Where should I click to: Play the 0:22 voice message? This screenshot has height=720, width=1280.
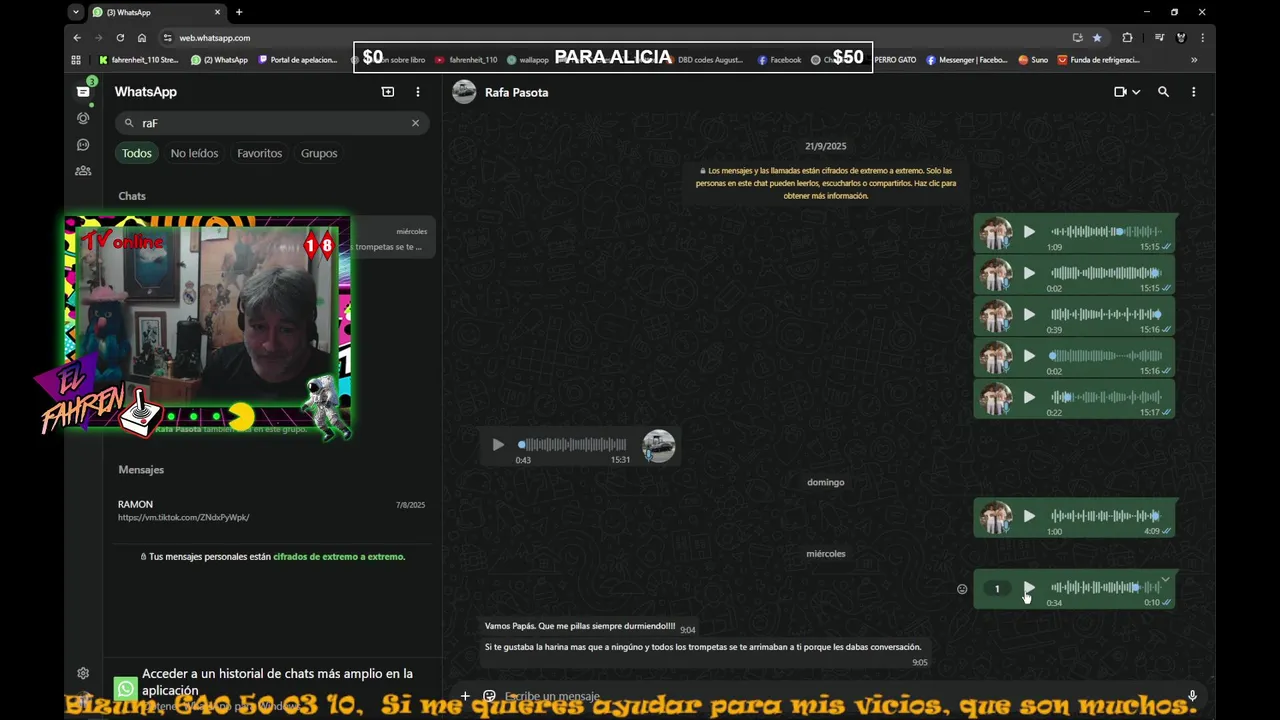tap(1029, 397)
